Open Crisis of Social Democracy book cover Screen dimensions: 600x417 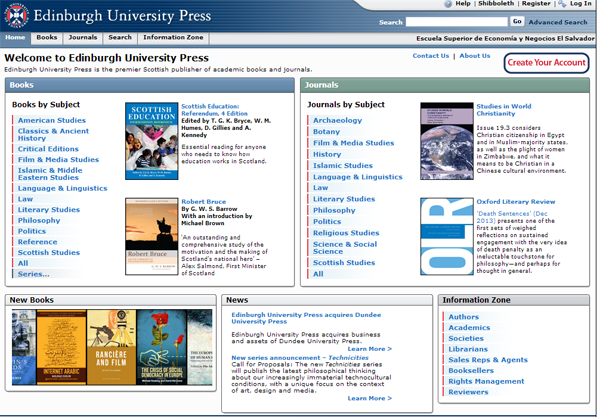point(161,347)
